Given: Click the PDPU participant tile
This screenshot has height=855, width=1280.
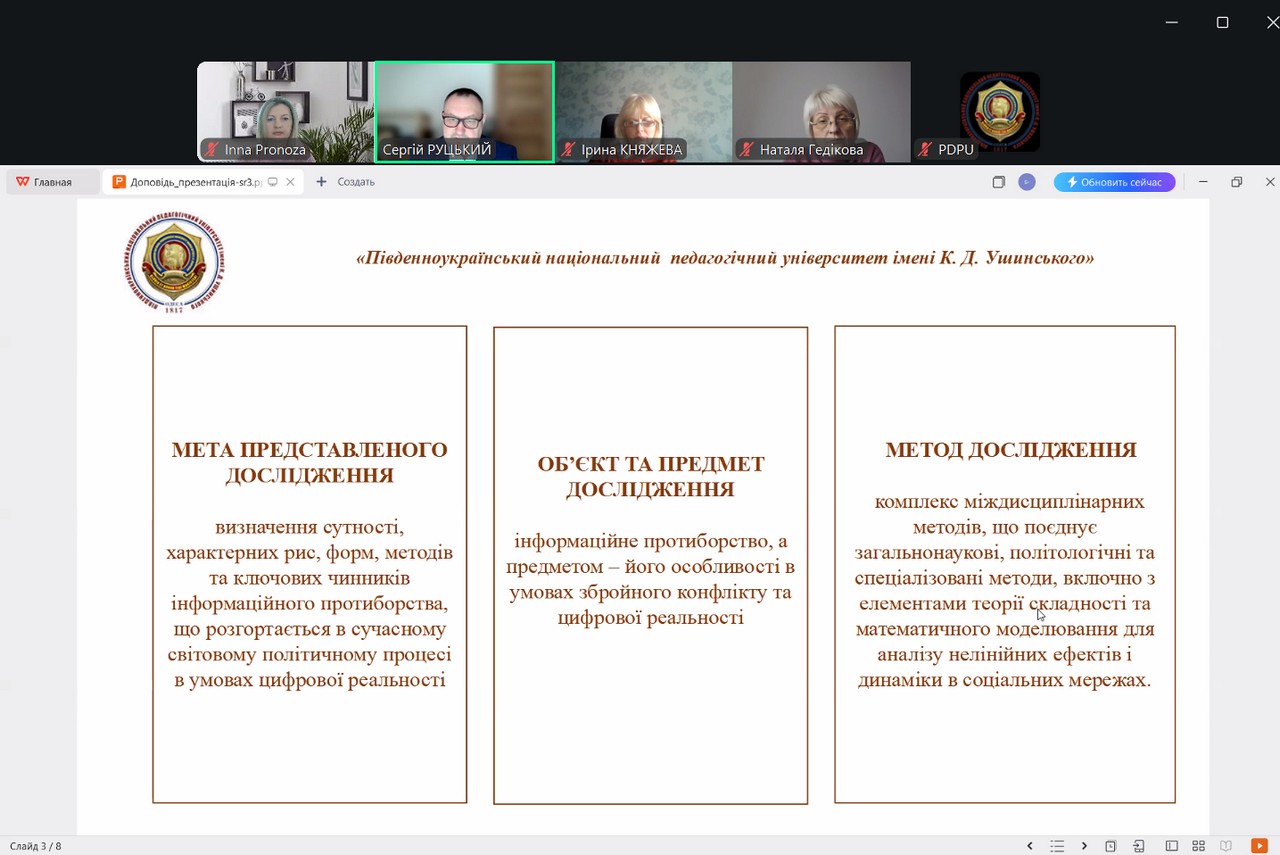Looking at the screenshot, I should pyautogui.click(x=999, y=111).
